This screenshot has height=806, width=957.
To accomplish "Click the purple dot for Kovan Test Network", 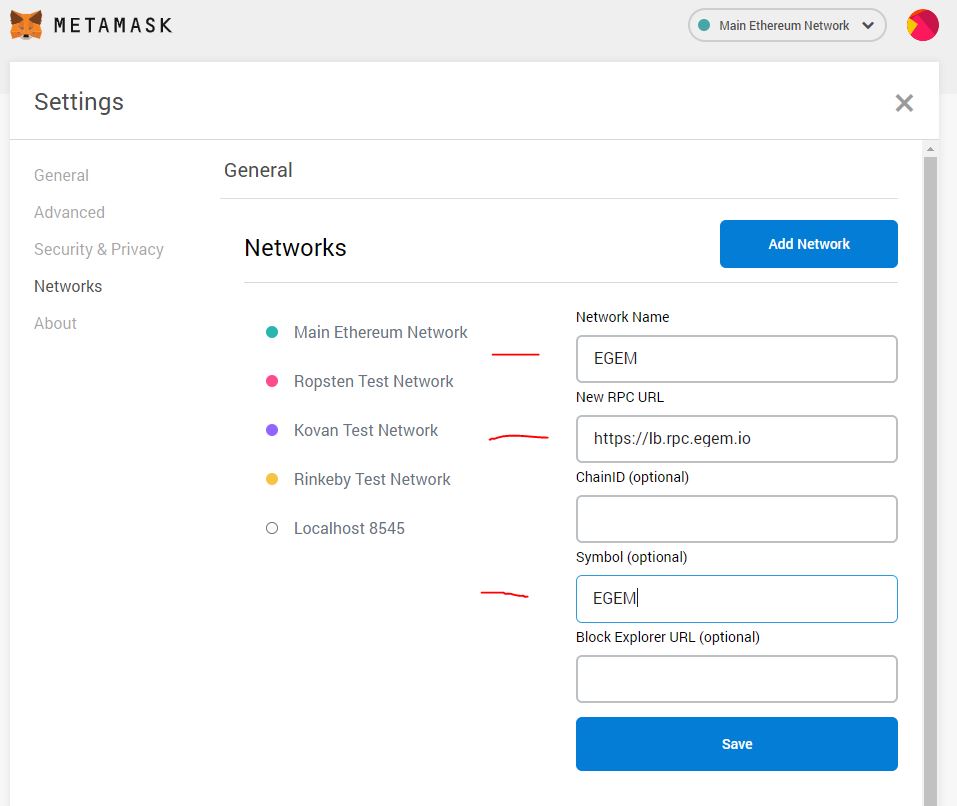I will [x=272, y=430].
